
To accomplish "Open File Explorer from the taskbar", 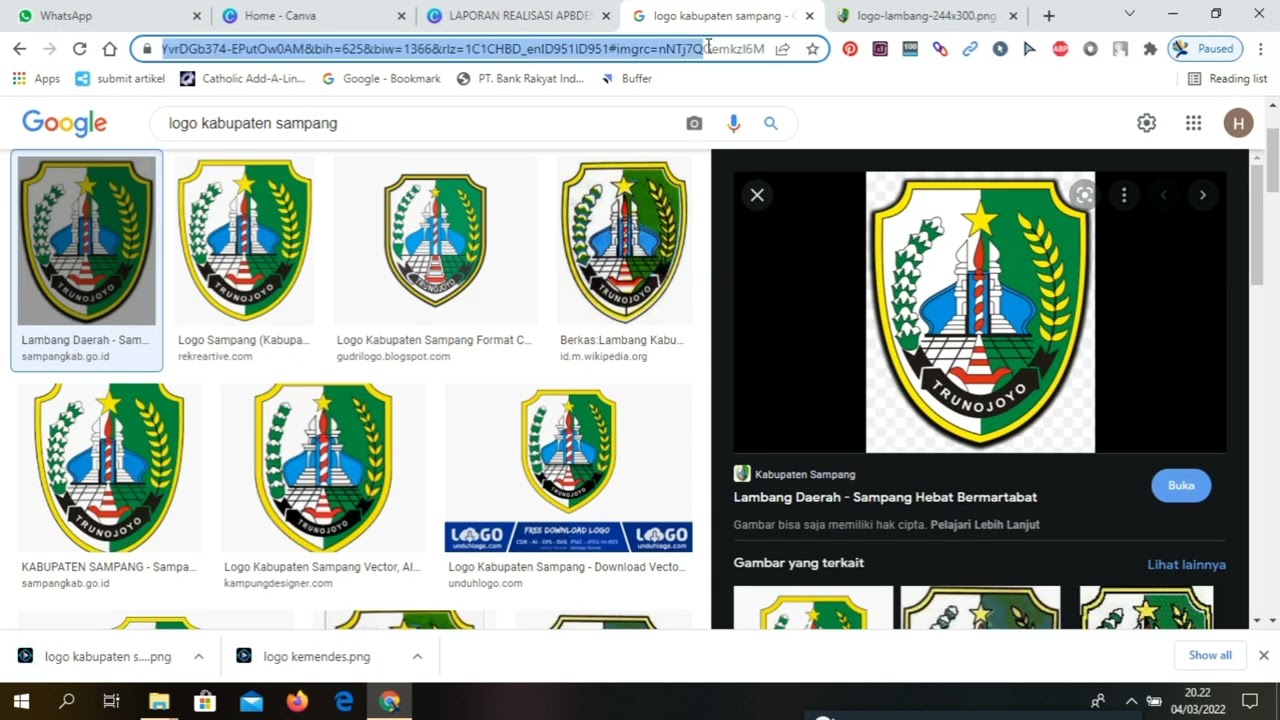I will point(158,701).
